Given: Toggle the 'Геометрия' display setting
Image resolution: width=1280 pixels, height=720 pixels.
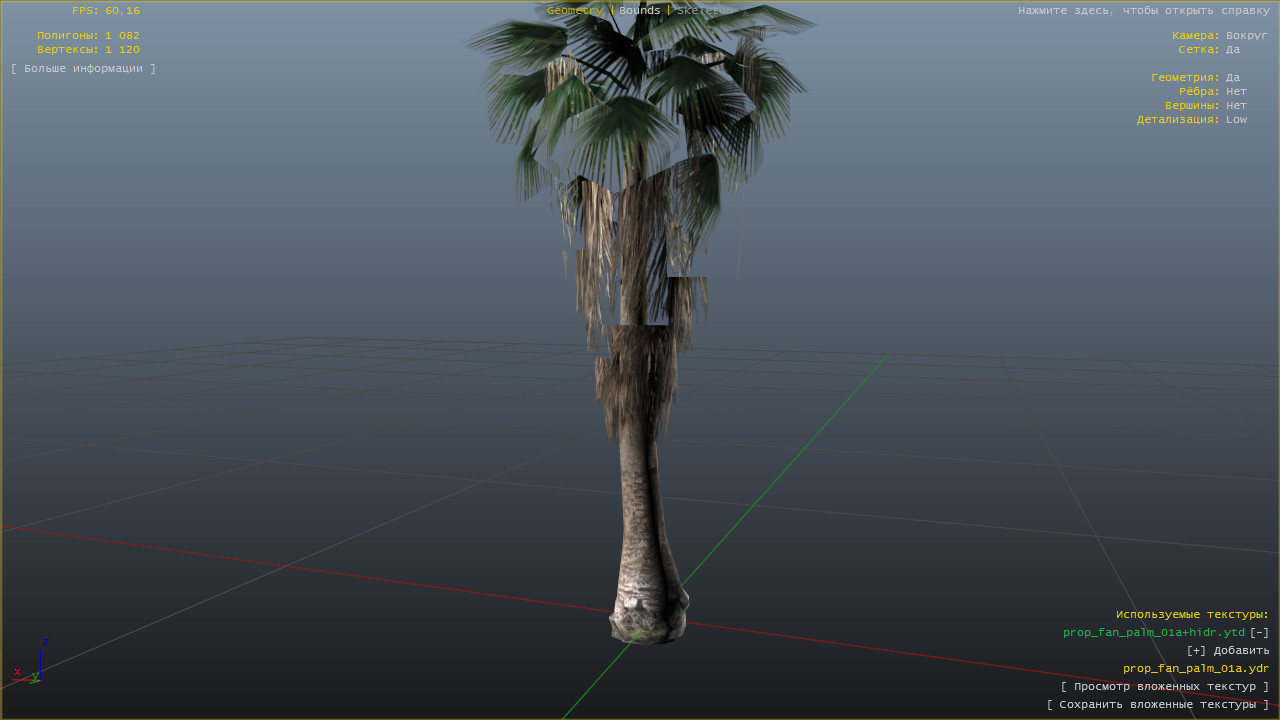Looking at the screenshot, I should [x=1195, y=78].
